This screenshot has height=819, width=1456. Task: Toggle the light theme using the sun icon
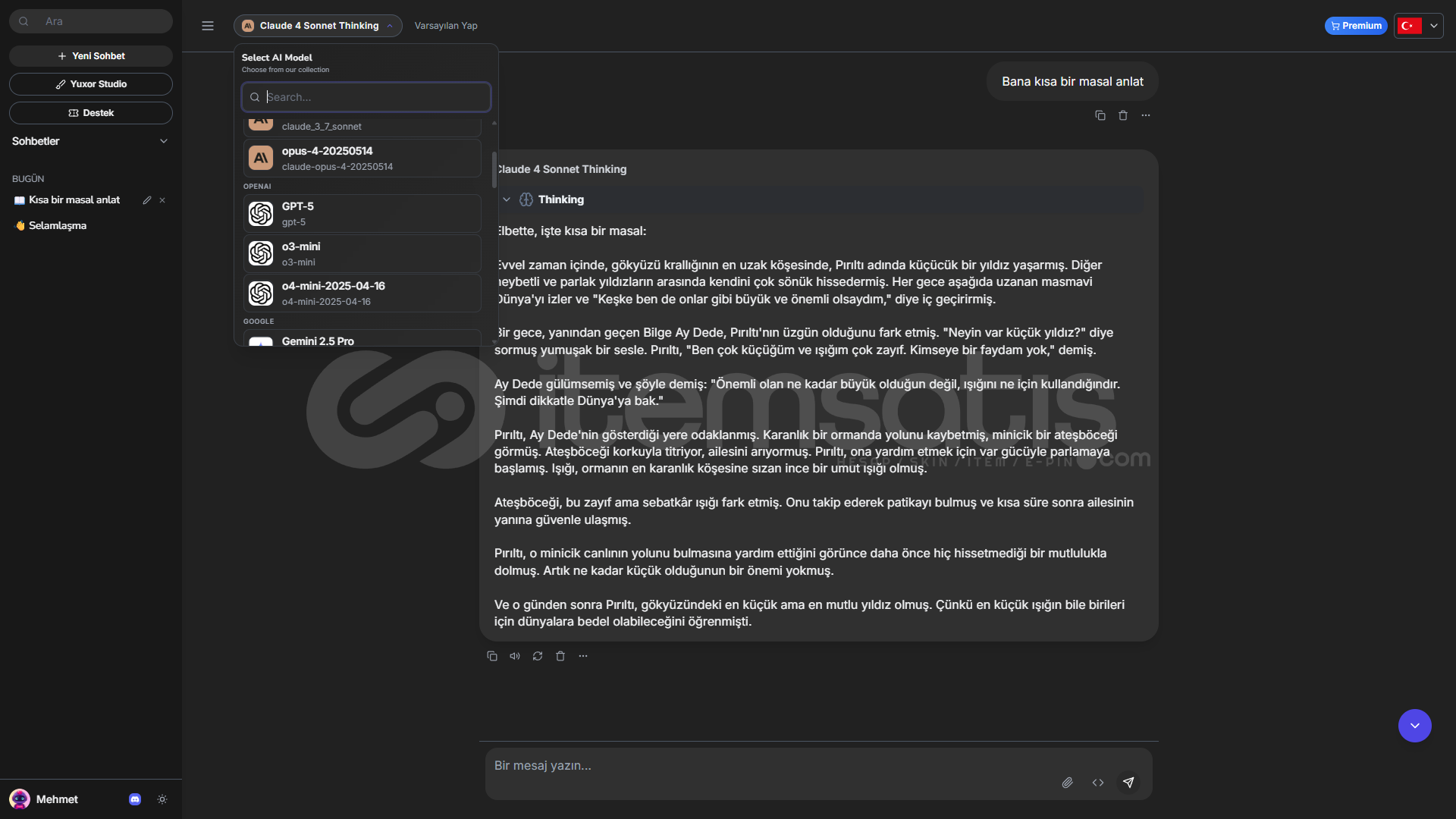coord(162,799)
